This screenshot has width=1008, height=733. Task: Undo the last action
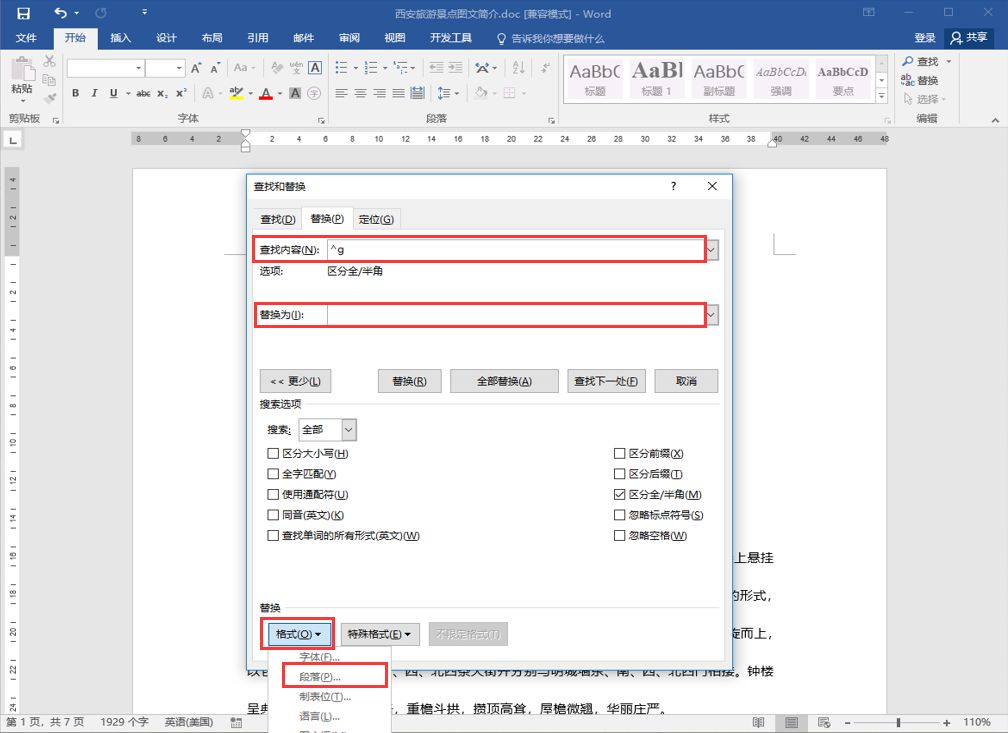click(x=60, y=13)
